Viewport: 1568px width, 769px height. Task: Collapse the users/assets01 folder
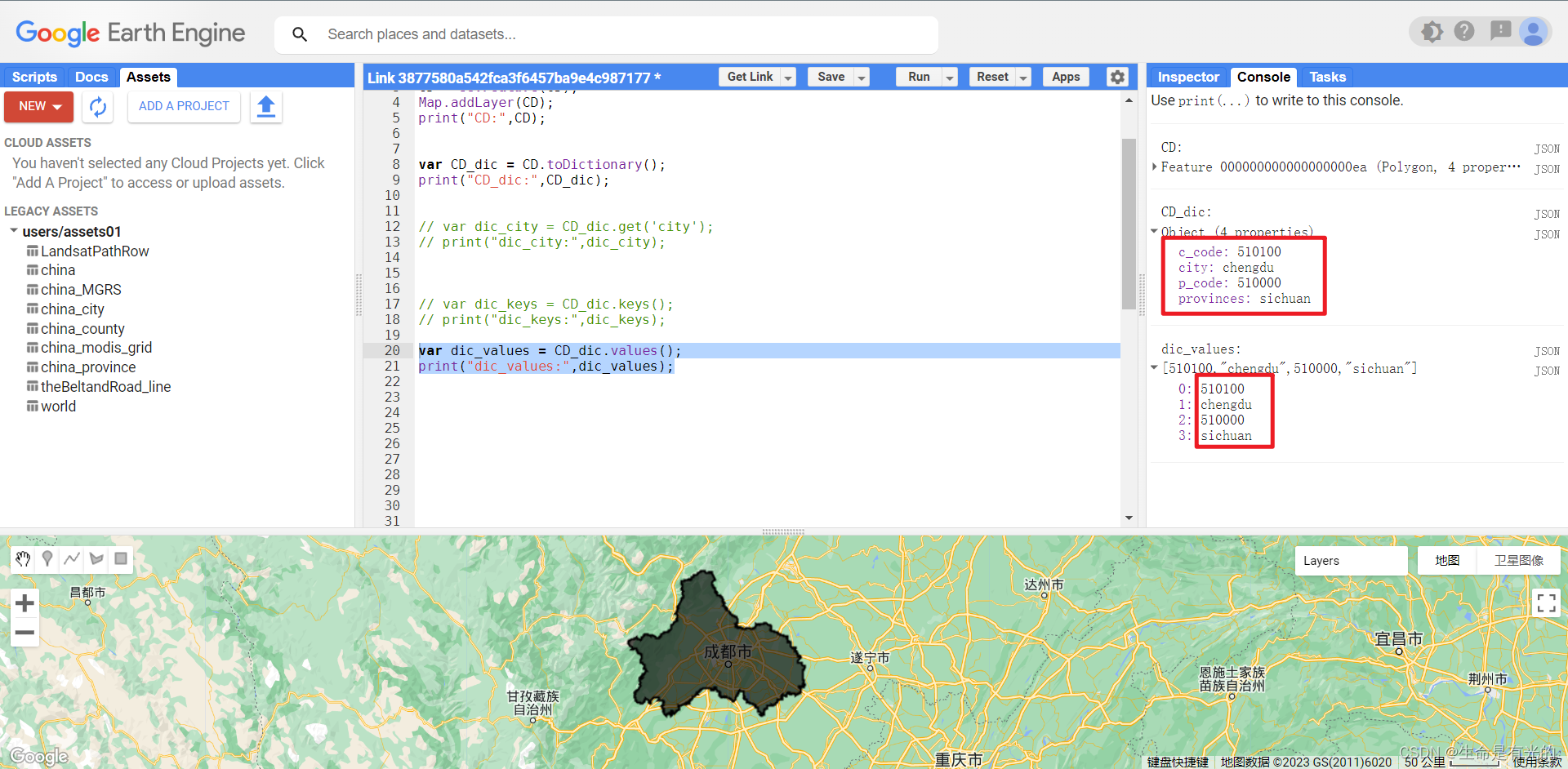coord(14,231)
